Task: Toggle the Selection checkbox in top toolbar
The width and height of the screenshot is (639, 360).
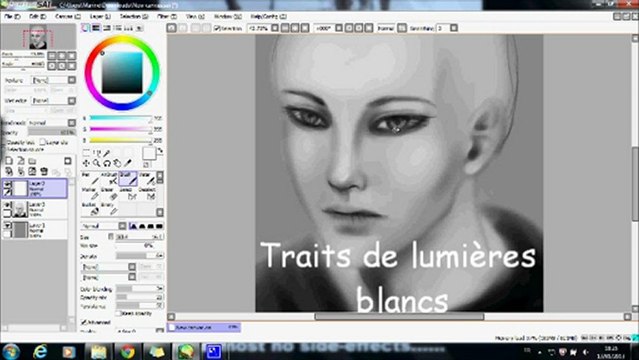Action: [x=217, y=28]
